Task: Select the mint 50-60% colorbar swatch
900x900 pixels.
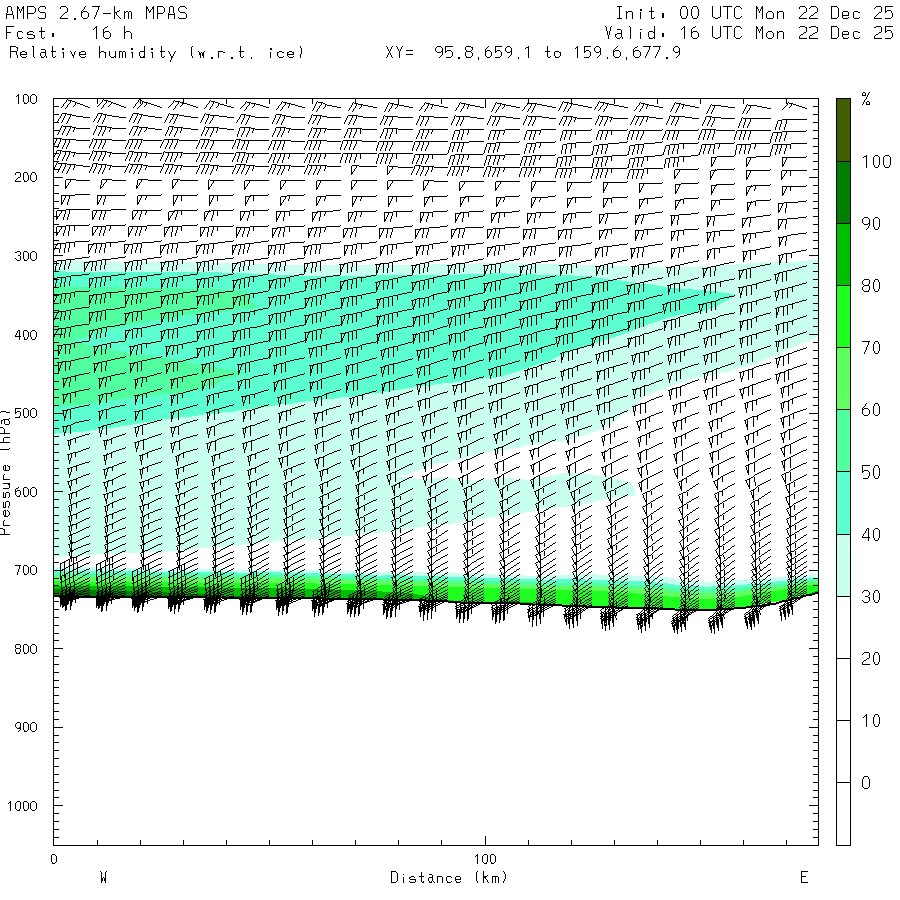Action: click(x=843, y=441)
